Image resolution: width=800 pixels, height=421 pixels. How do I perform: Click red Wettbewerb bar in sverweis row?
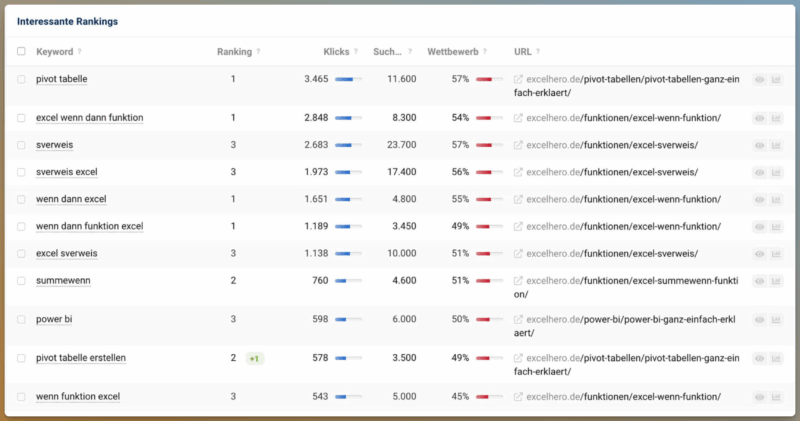pos(489,145)
